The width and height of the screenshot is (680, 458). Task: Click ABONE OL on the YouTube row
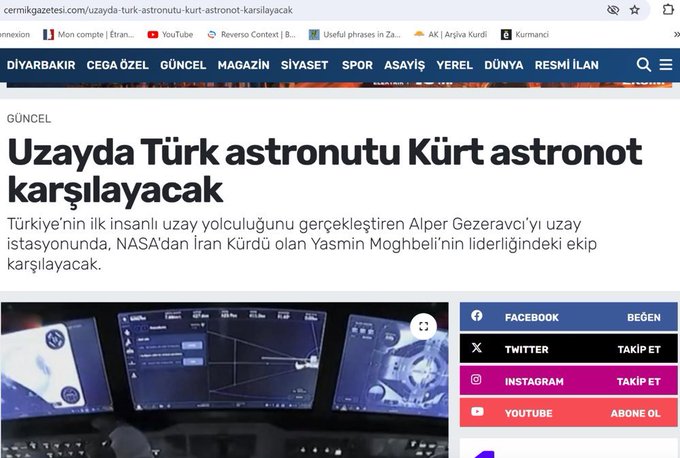tap(635, 413)
